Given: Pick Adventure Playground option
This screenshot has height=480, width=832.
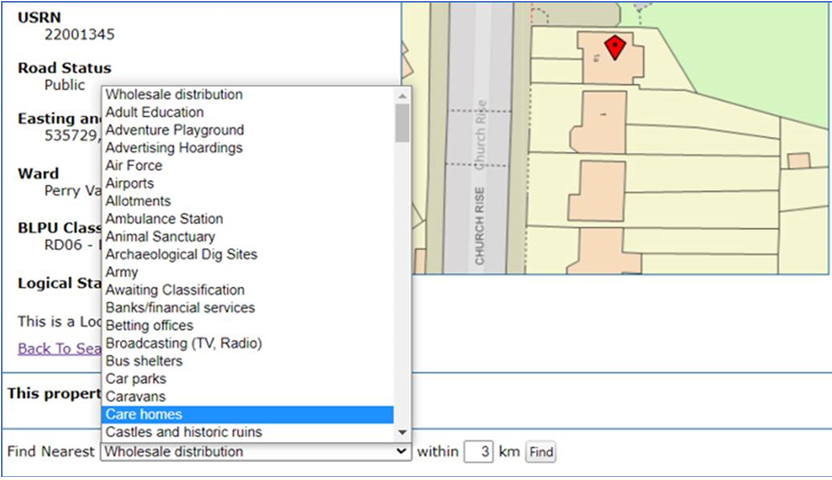Looking at the screenshot, I should pyautogui.click(x=247, y=130).
